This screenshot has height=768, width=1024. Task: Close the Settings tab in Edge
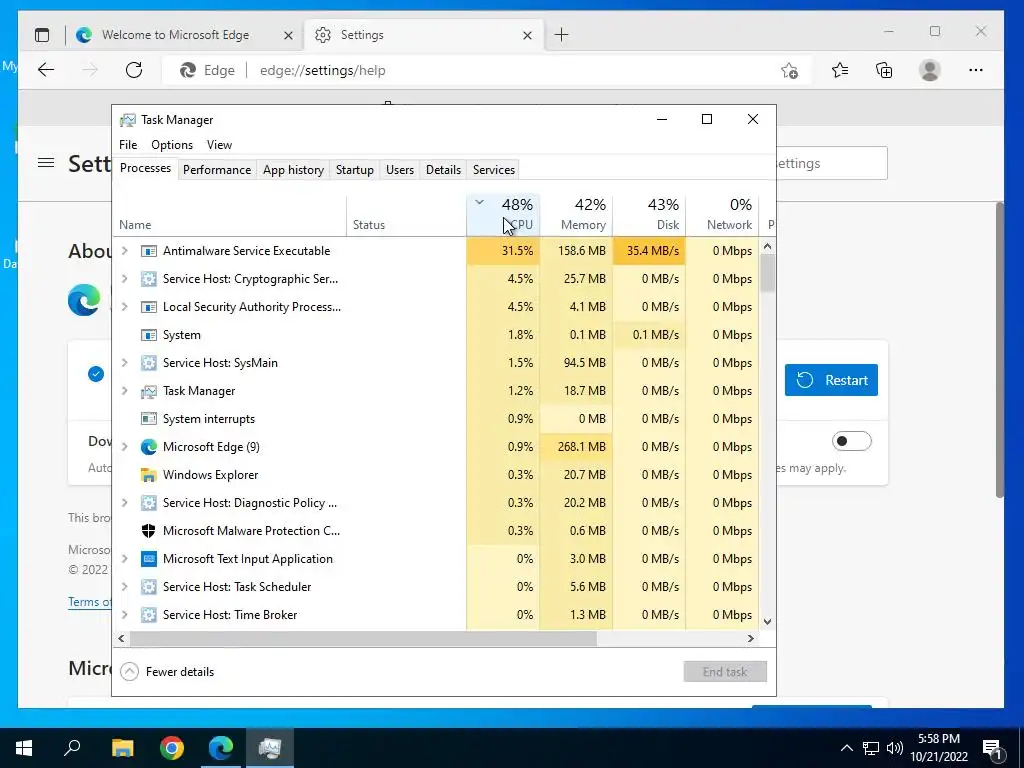528,36
